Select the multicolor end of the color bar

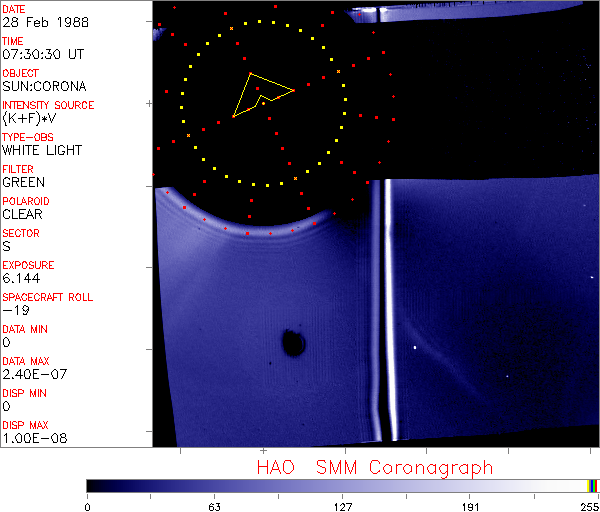tap(592, 485)
